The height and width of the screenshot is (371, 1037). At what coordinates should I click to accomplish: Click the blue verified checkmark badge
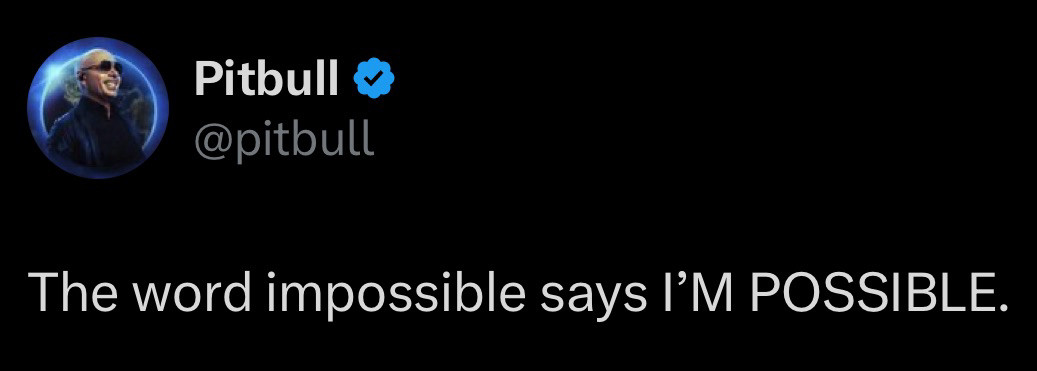point(374,78)
